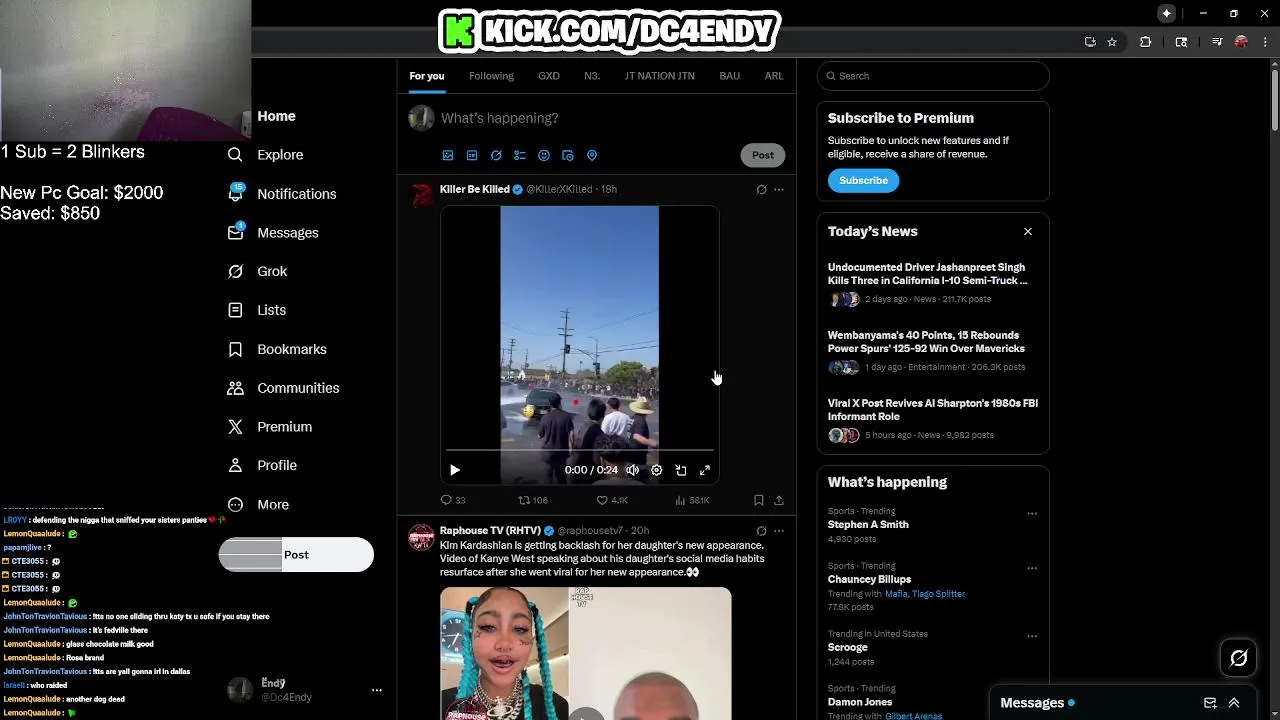
Task: Open Chrome media controls icon
Action: pyautogui.click(x=1217, y=42)
